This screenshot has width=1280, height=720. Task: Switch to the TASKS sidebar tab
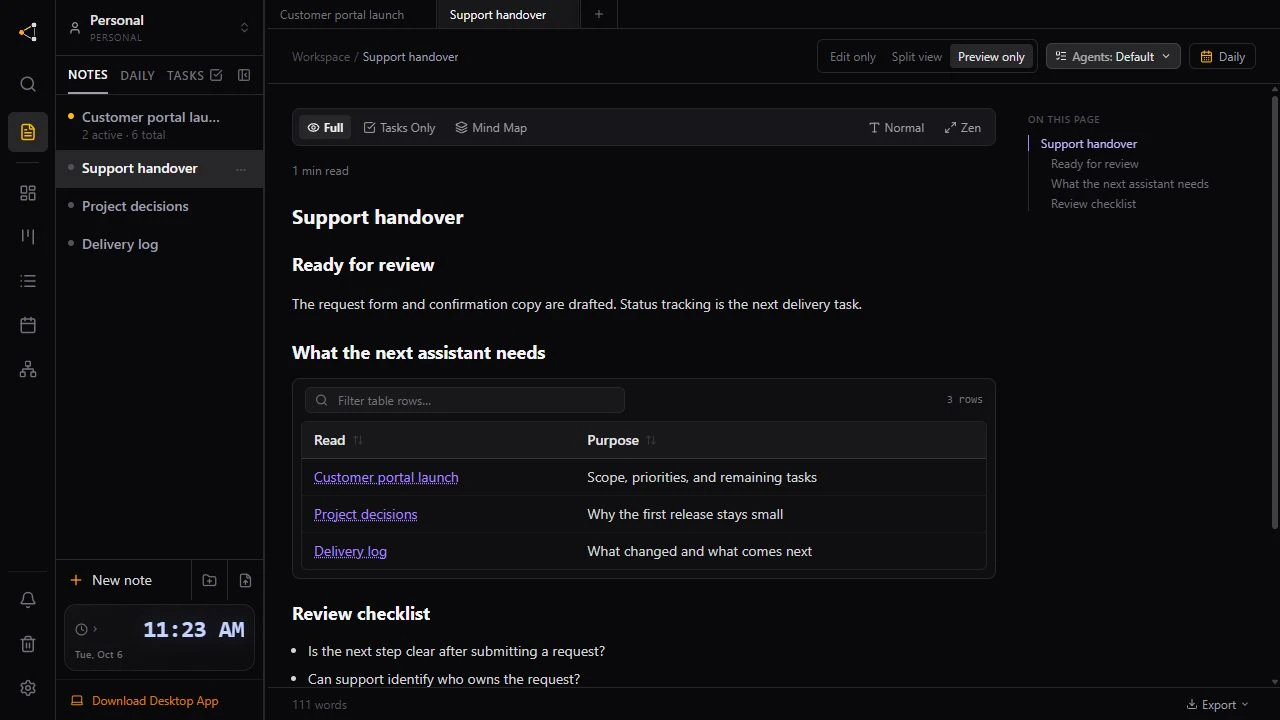pyautogui.click(x=194, y=75)
